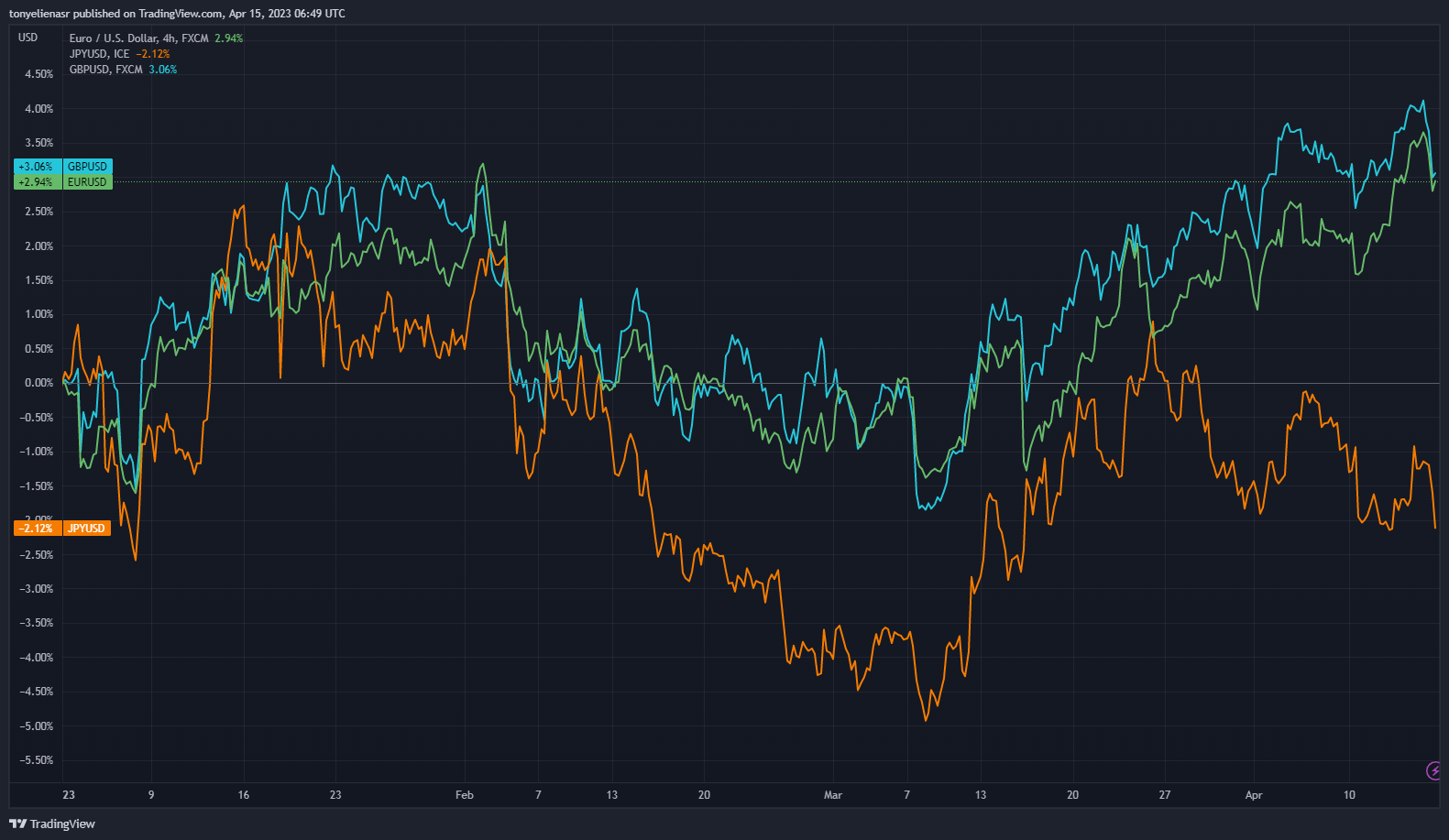Click the 2.50% price axis tick
Screen dimensions: 1449x840
pyautogui.click(x=39, y=212)
